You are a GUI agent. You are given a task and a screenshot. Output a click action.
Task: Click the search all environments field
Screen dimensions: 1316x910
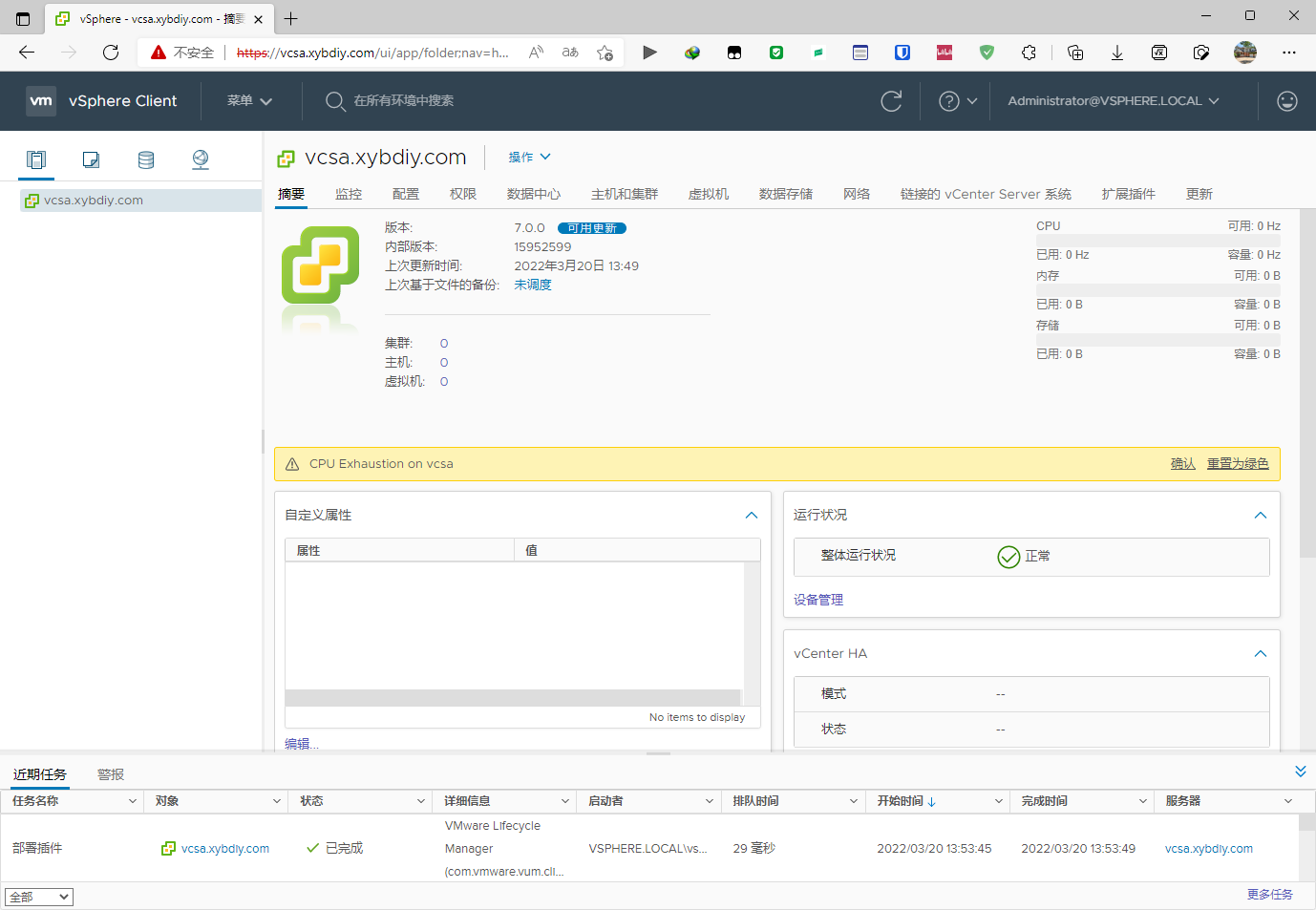point(404,100)
